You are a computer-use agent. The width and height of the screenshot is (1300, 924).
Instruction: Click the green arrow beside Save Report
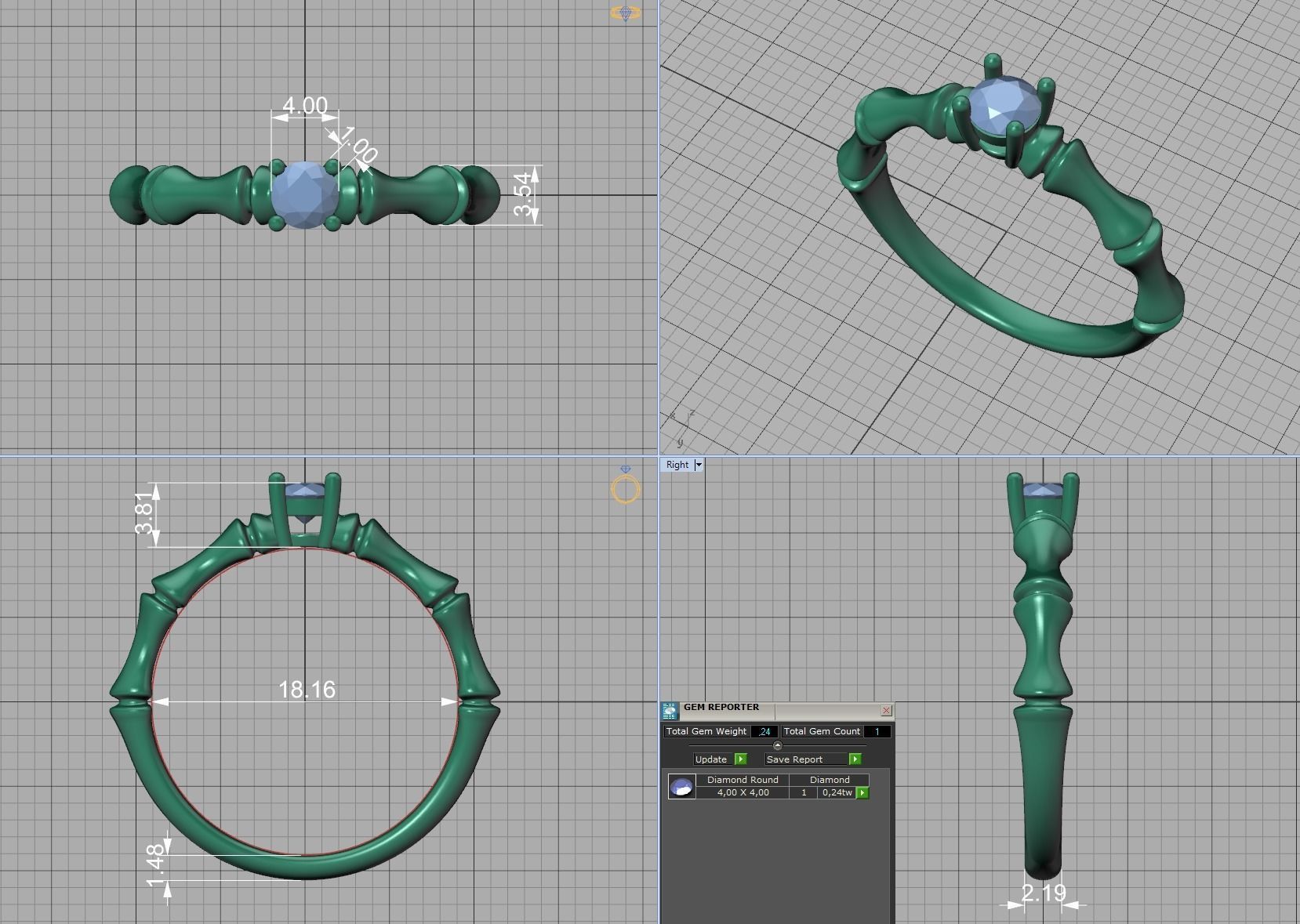point(855,759)
